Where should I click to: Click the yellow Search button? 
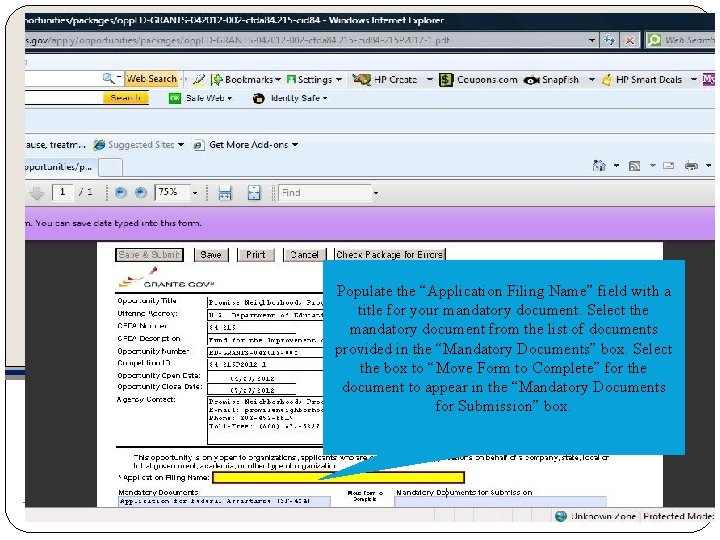[x=125, y=98]
